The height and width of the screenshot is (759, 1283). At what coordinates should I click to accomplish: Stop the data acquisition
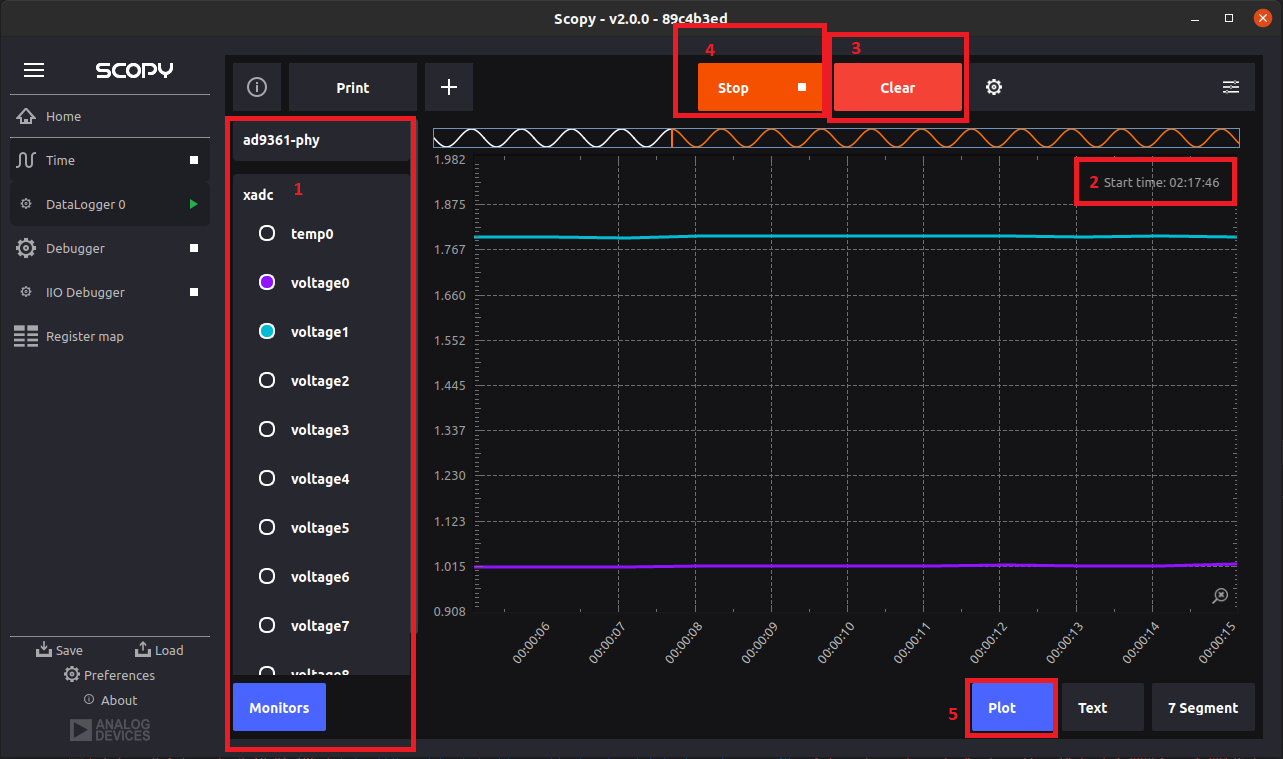click(761, 87)
